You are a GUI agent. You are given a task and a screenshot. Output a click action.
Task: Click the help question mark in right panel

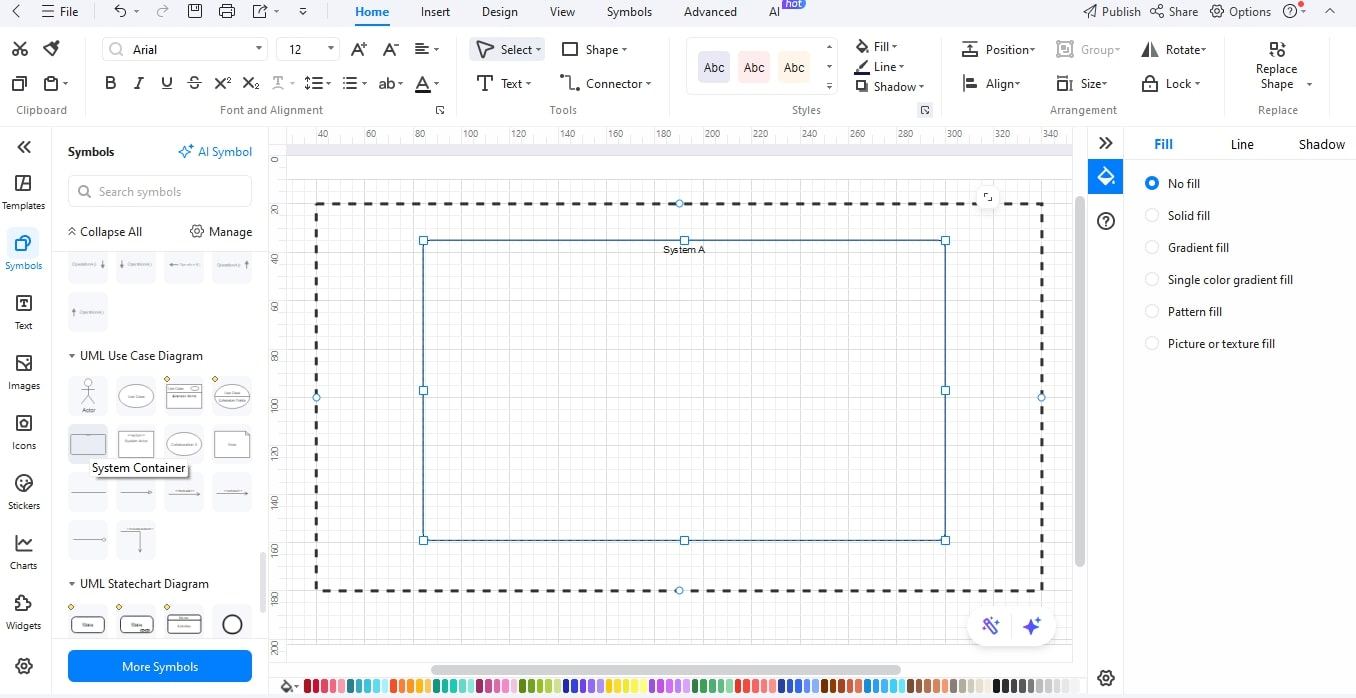1106,221
